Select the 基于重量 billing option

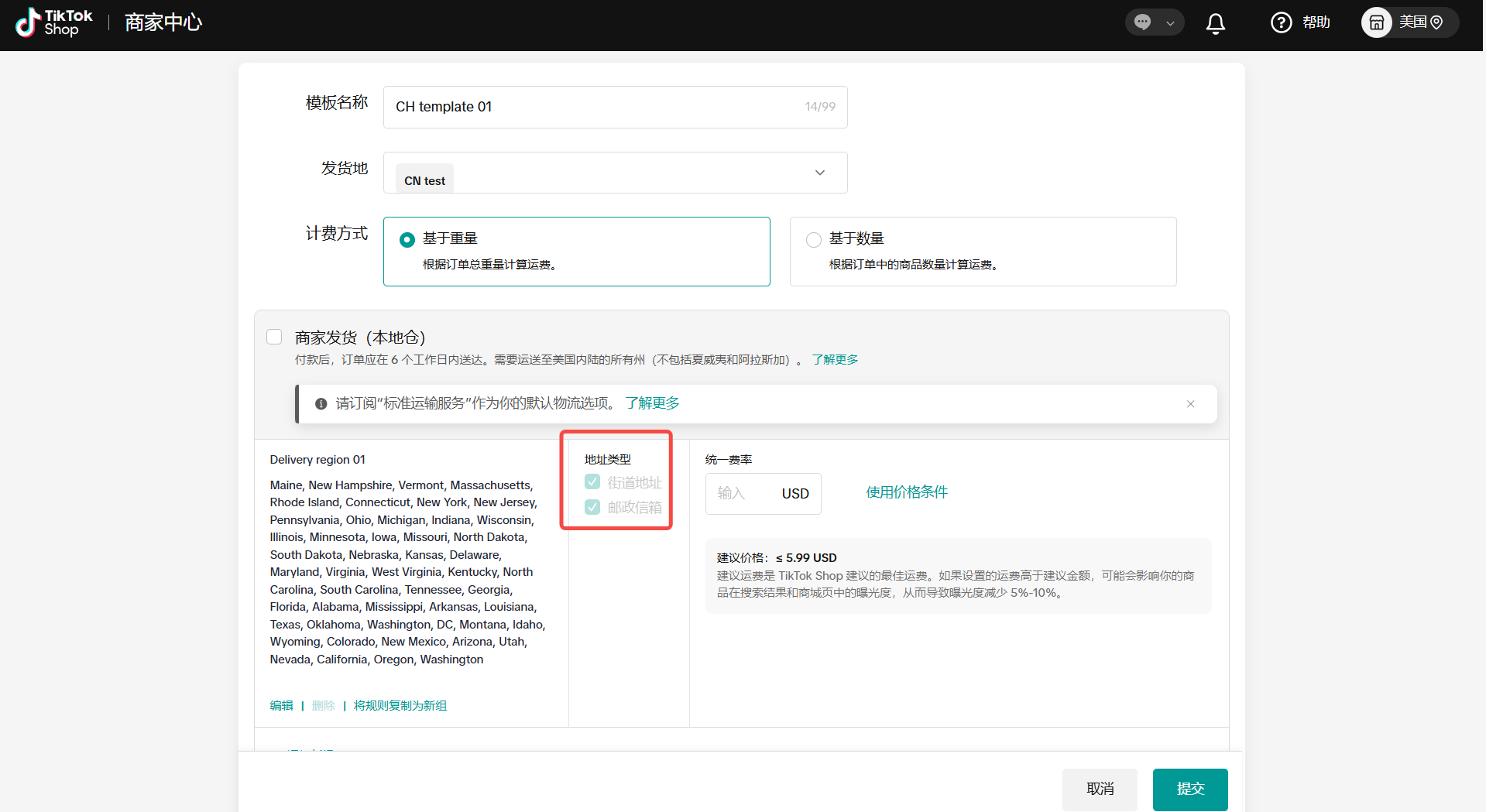407,240
